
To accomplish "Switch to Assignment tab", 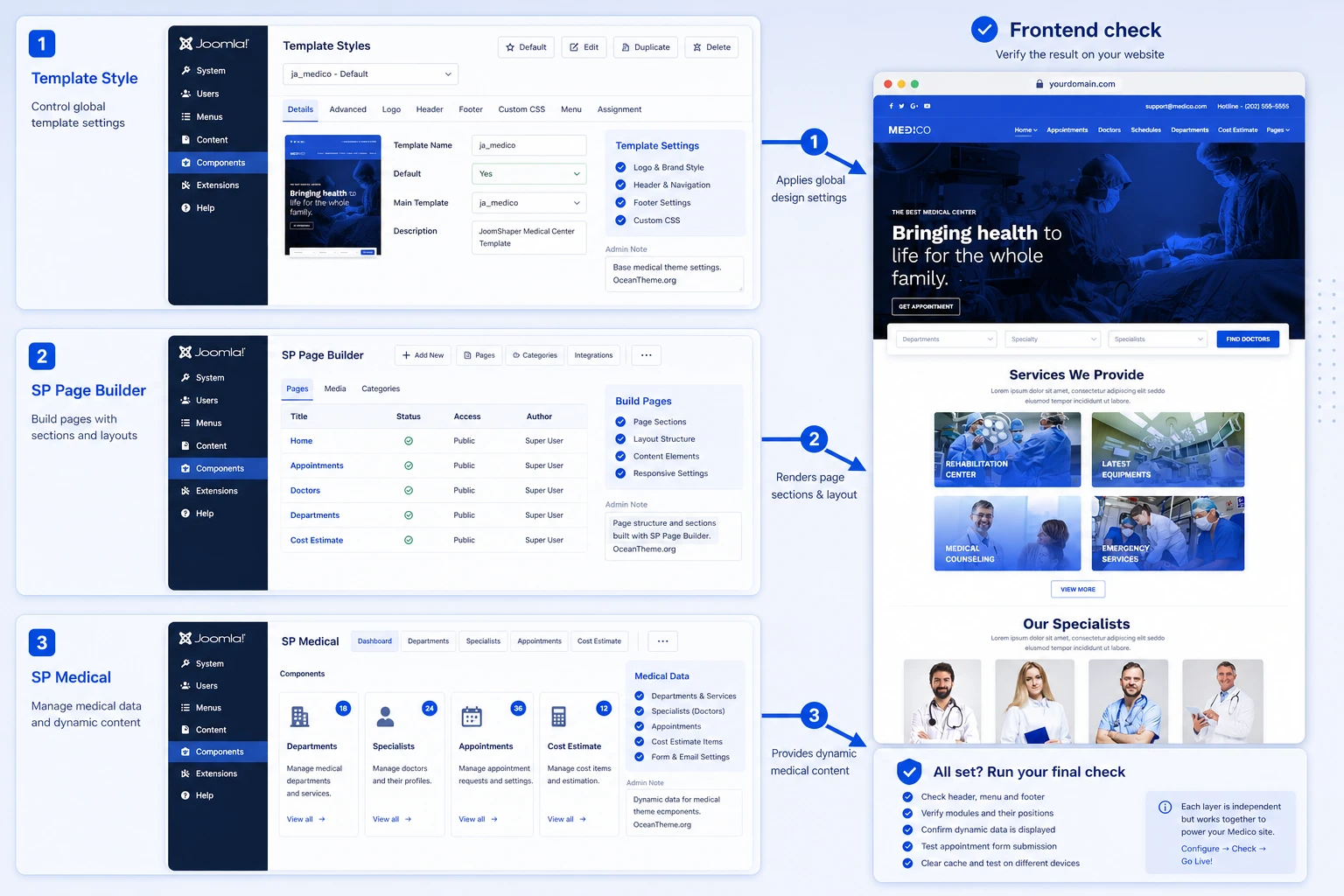I will (x=619, y=109).
